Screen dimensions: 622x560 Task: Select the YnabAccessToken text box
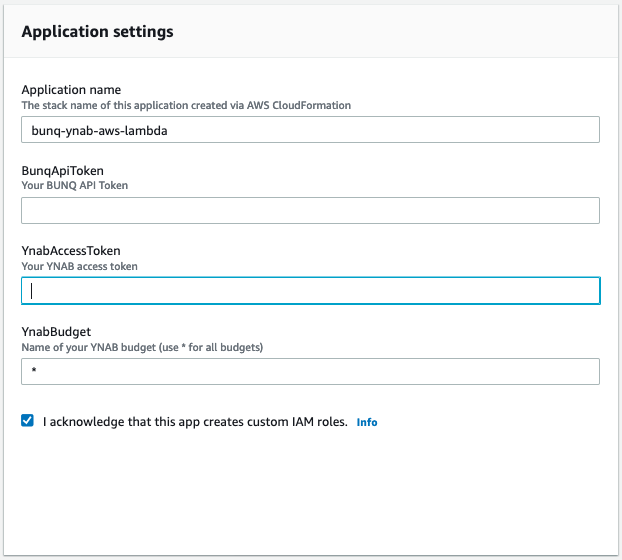310,291
